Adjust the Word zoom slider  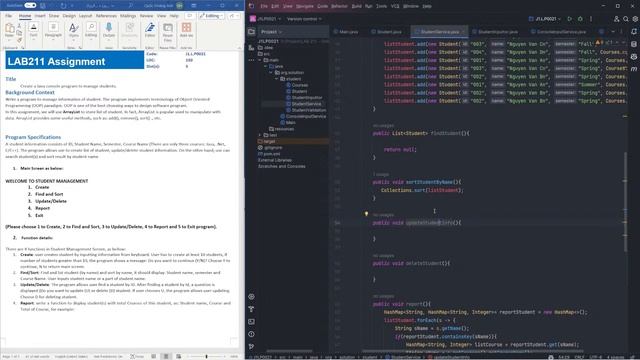coord(207,356)
